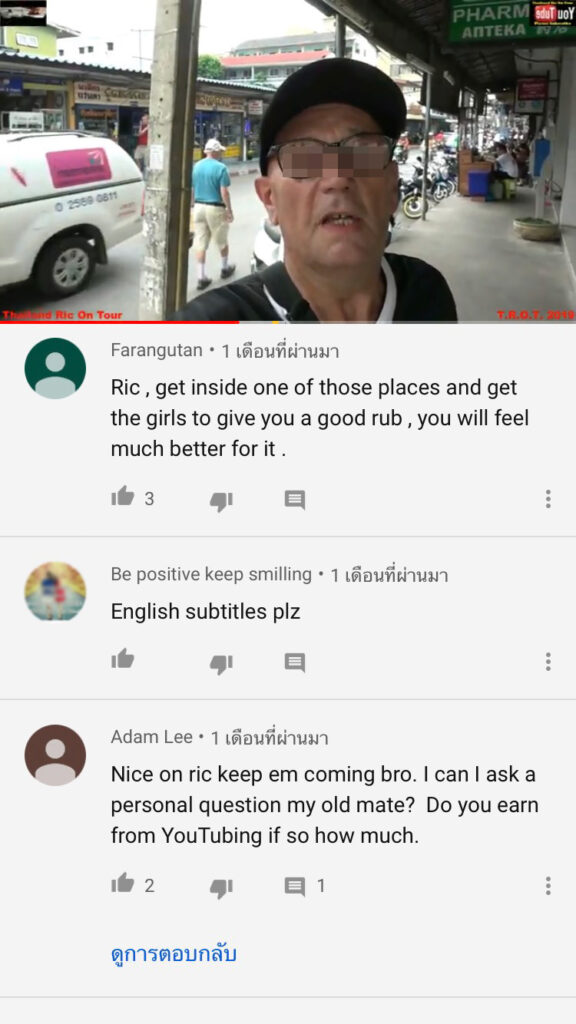Reply to Farangutan's comment
The image size is (576, 1024).
click(x=295, y=500)
